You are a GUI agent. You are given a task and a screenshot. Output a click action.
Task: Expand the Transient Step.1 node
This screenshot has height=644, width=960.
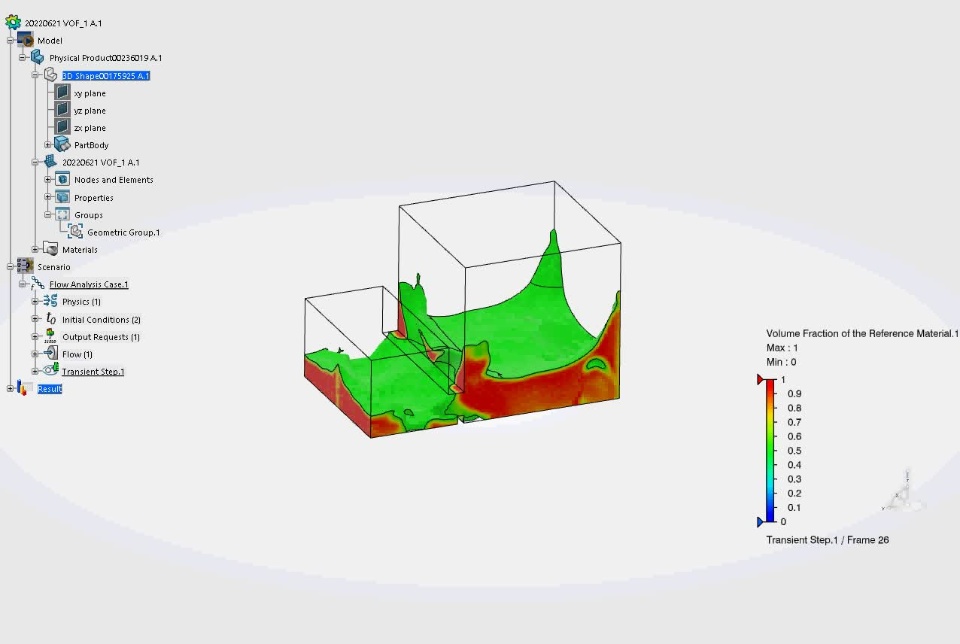(x=35, y=371)
